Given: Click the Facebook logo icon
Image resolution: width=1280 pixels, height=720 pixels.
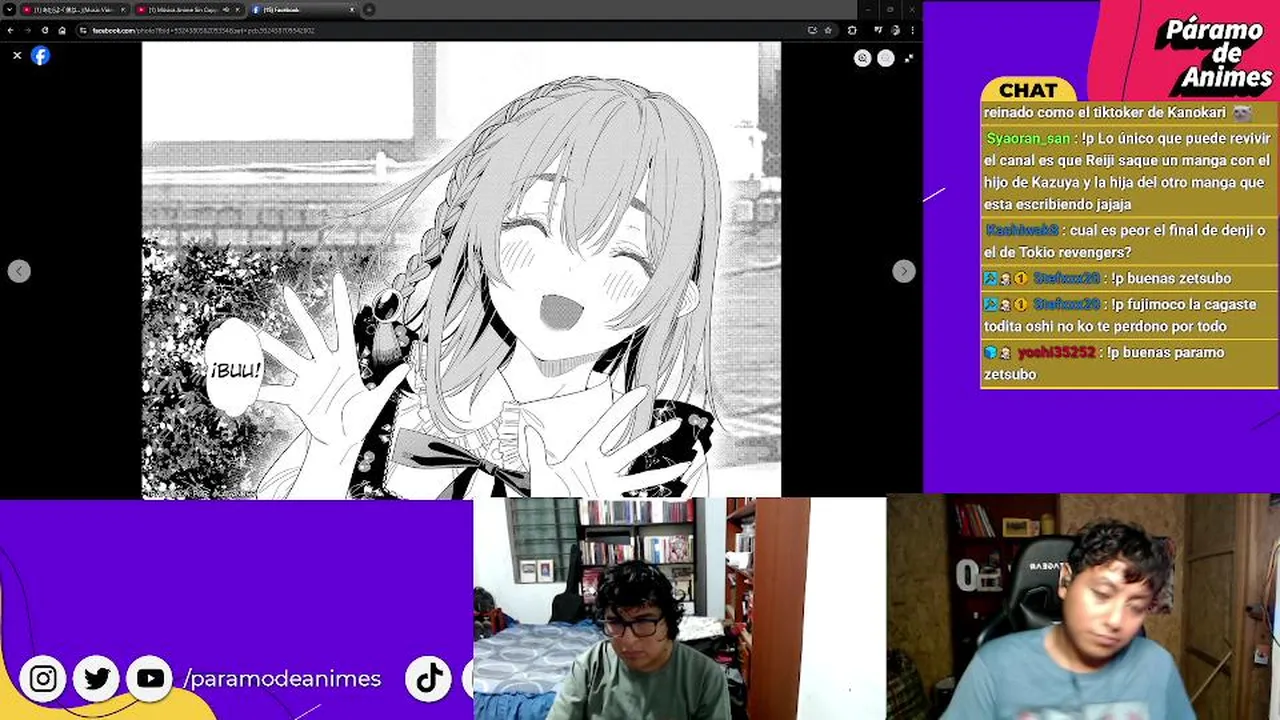Looking at the screenshot, I should pyautogui.click(x=40, y=56).
